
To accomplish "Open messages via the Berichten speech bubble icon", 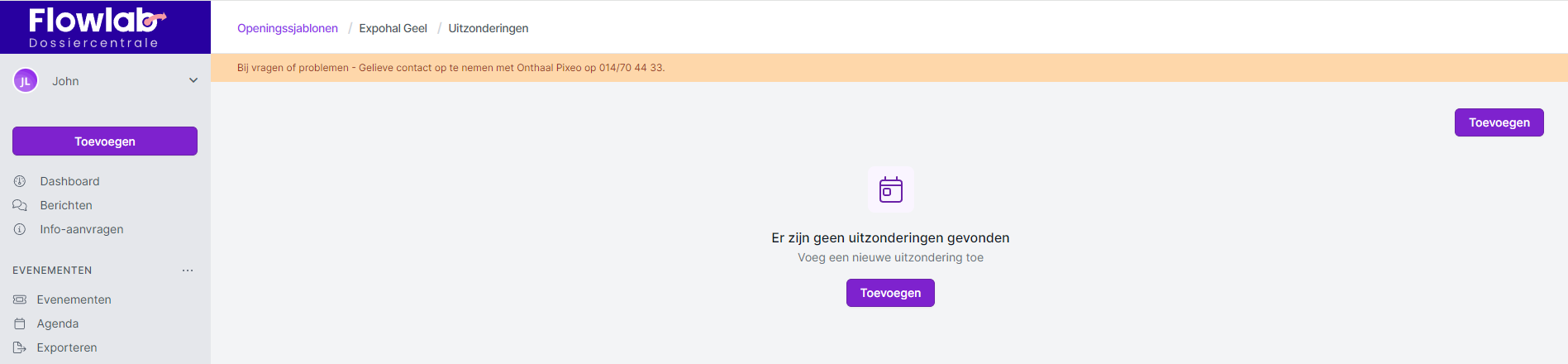I will (x=20, y=205).
